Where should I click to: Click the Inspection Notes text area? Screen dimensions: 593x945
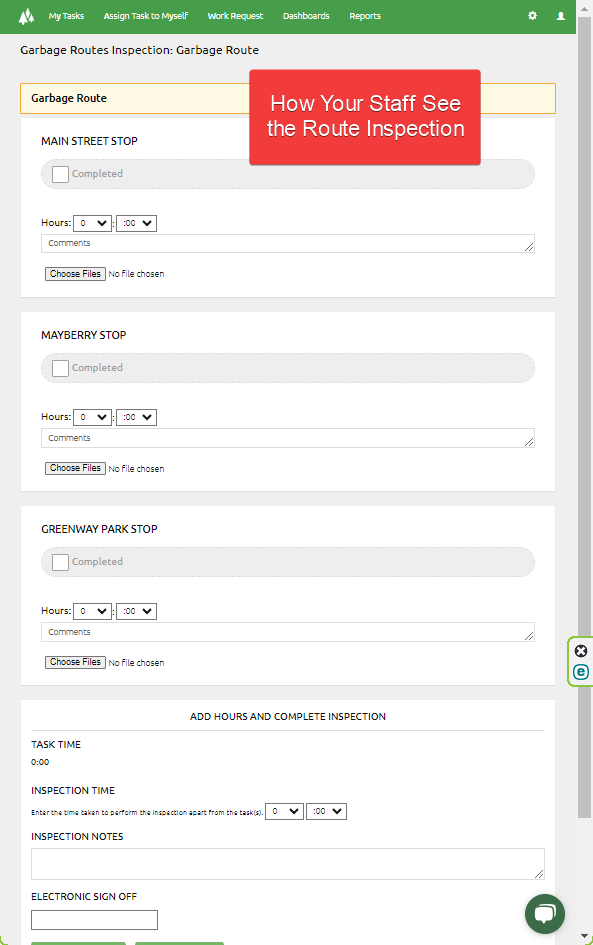click(x=287, y=863)
